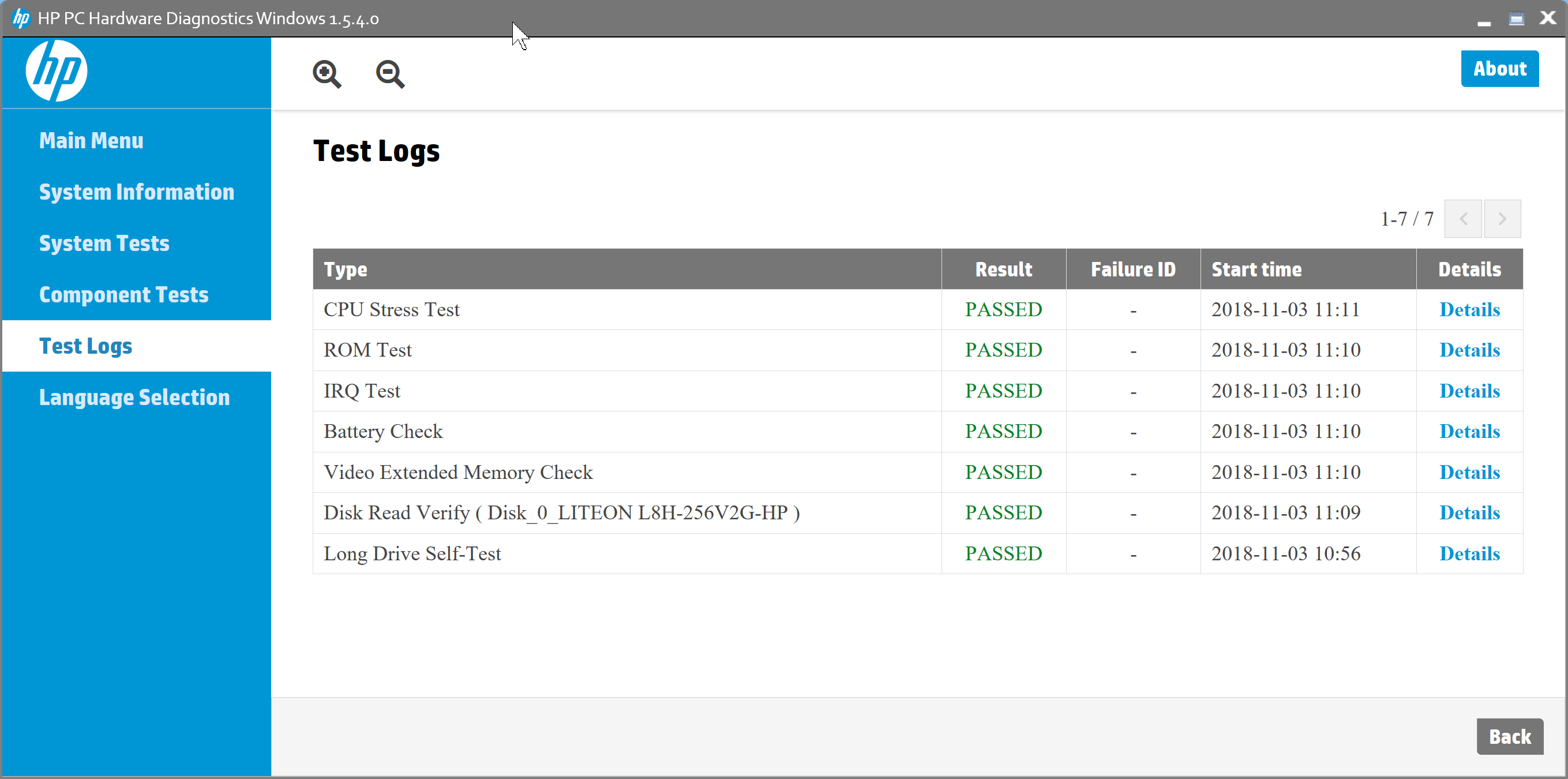Click the Start time column header
Screen dimensions: 1568x779
1256,269
